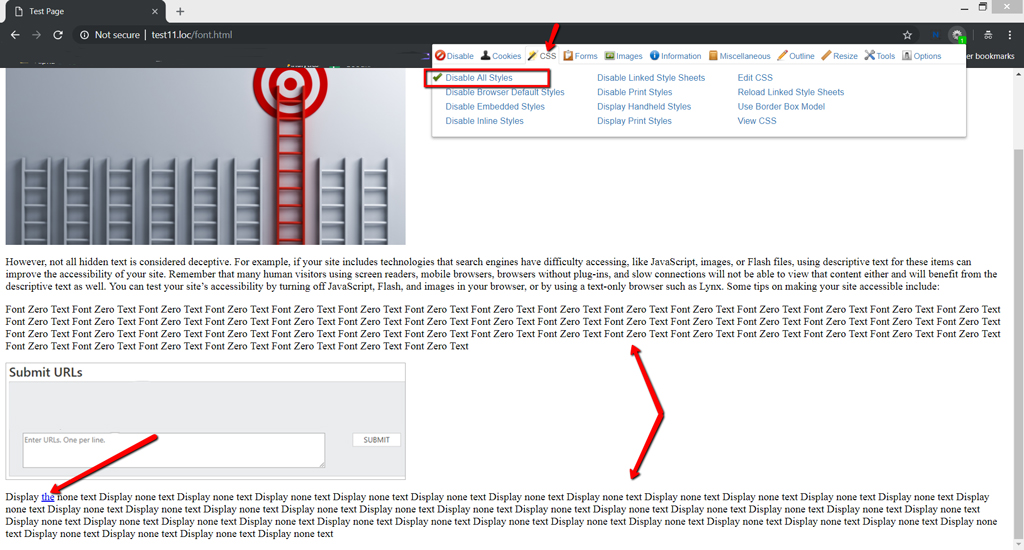Select the Test Page tab
This screenshot has width=1024, height=550.
(85, 11)
